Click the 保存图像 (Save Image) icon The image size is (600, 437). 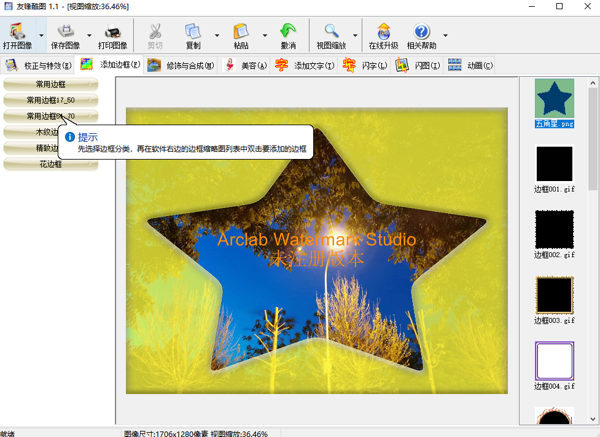click(x=65, y=33)
